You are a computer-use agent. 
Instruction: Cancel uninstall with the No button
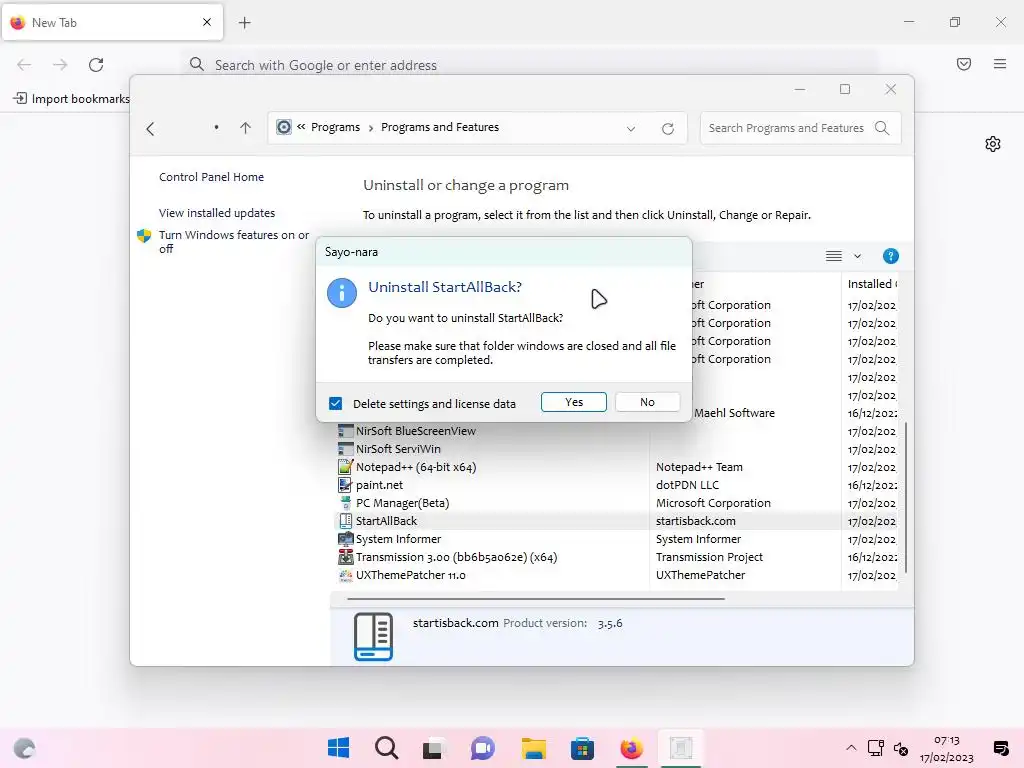tap(647, 402)
